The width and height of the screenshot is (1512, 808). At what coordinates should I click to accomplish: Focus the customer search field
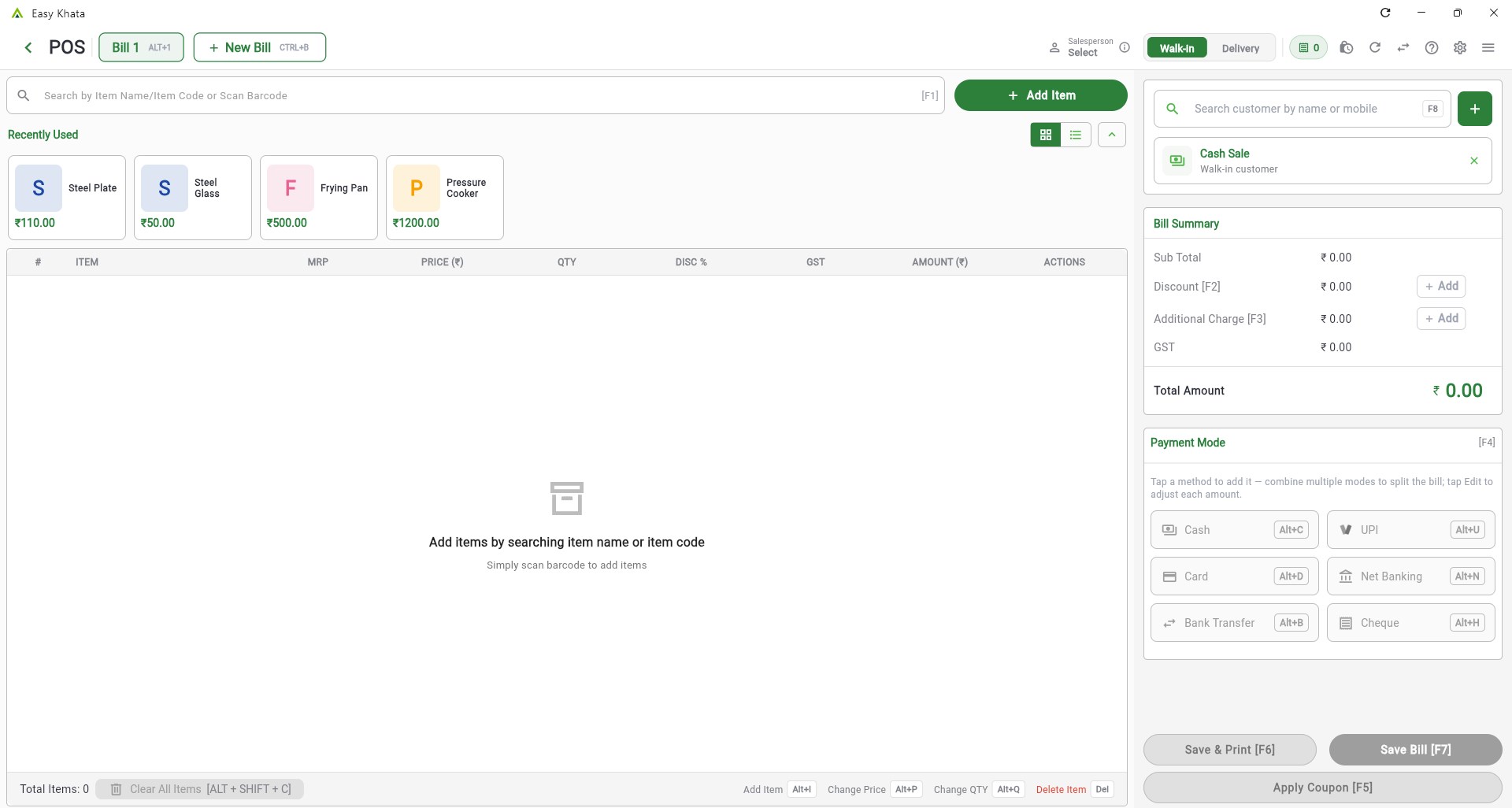[x=1303, y=109]
